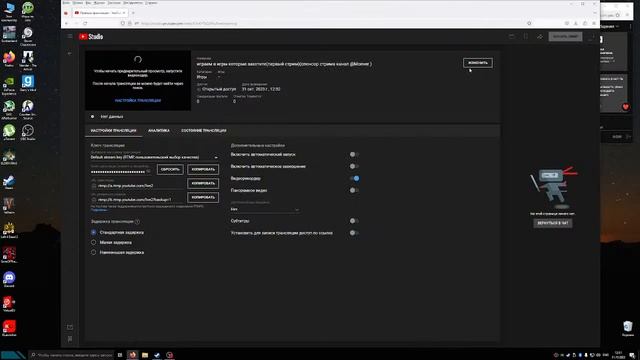Click the Открытый доступ (Public) visibility text
Screen dimensions: 640x360
click(x=219, y=89)
